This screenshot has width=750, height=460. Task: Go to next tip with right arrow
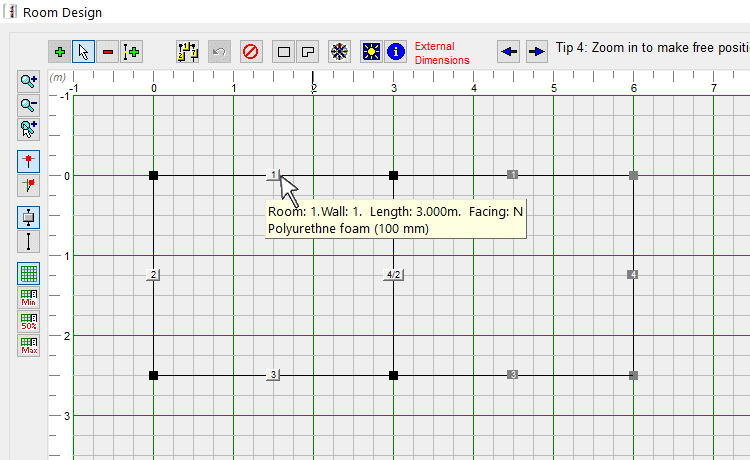(537, 52)
